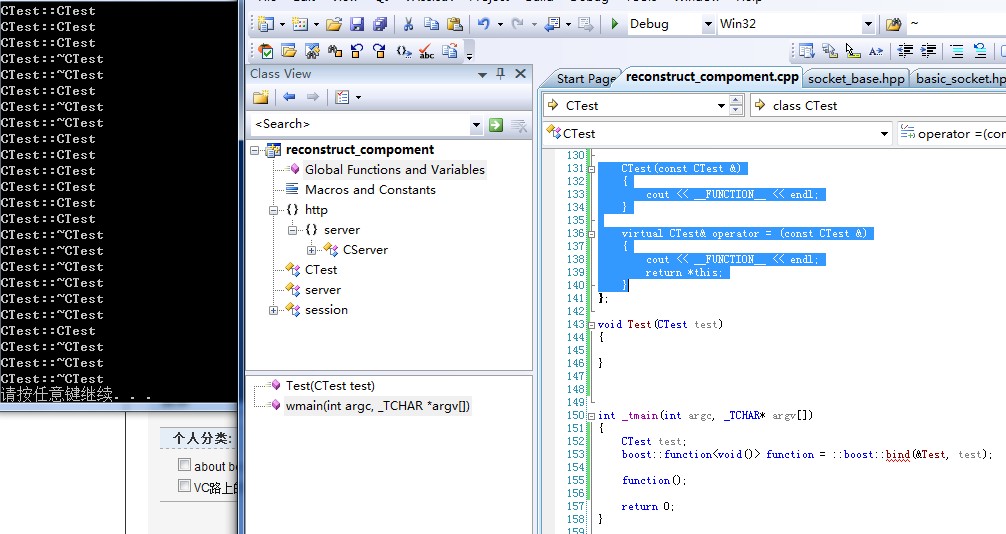This screenshot has width=1006, height=534.
Task: Open the Class View Search dropdown arrow
Action: coord(476,125)
